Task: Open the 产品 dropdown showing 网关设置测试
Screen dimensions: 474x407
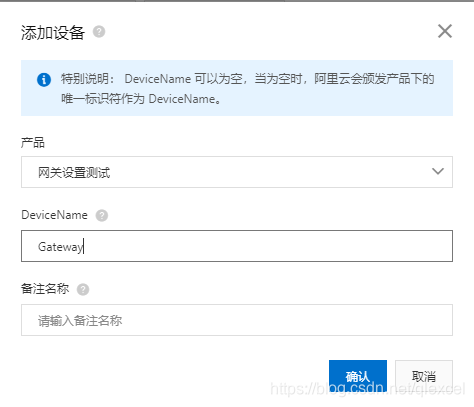Action: (x=237, y=172)
